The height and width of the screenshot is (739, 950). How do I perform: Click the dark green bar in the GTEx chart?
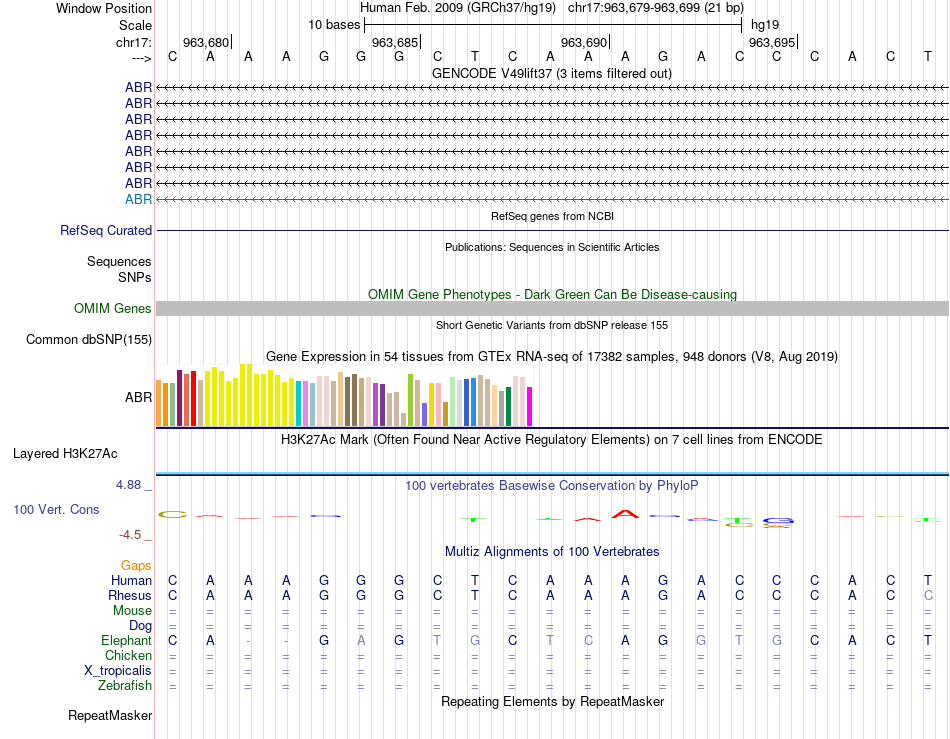point(508,406)
